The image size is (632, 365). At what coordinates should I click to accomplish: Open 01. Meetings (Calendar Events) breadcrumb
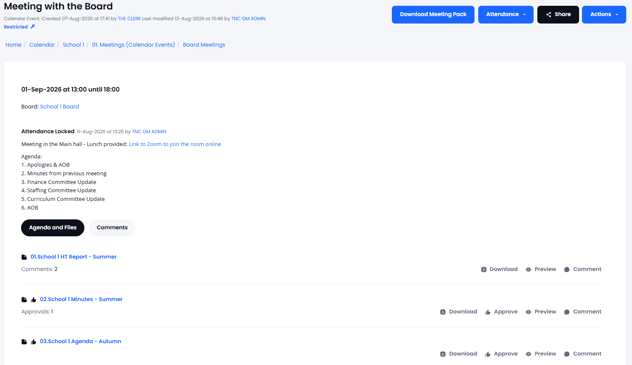(133, 45)
